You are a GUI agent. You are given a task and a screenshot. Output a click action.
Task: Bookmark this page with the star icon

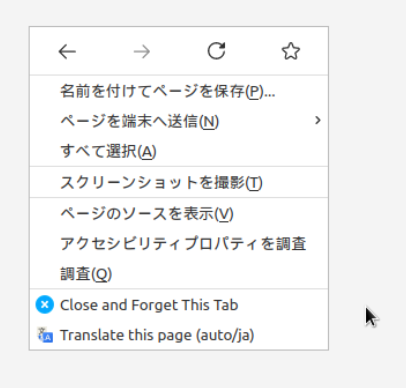pyautogui.click(x=291, y=51)
